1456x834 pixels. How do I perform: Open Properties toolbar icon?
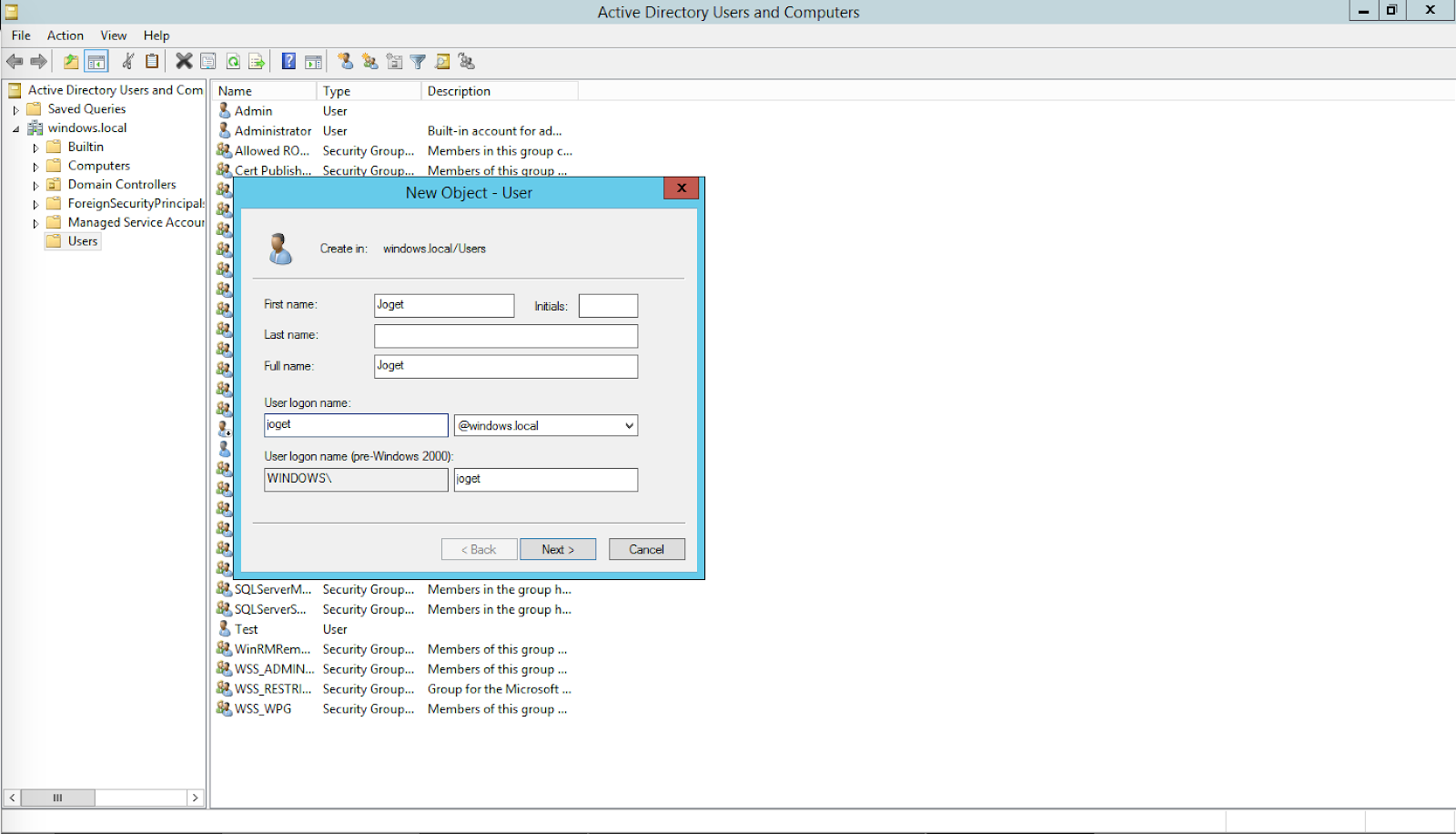pos(208,61)
